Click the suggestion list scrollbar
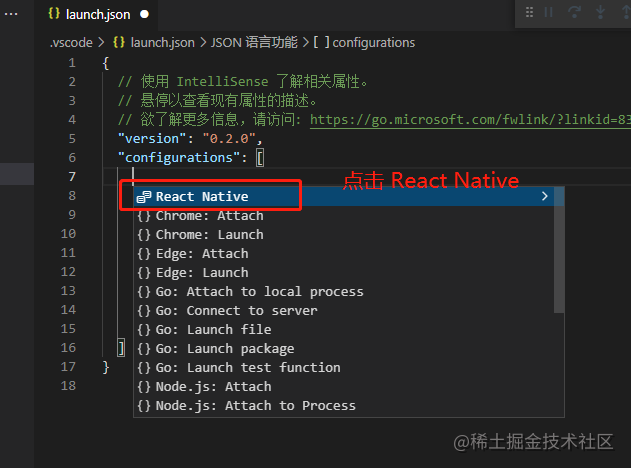Screen dimensions: 631x468 pos(559,249)
